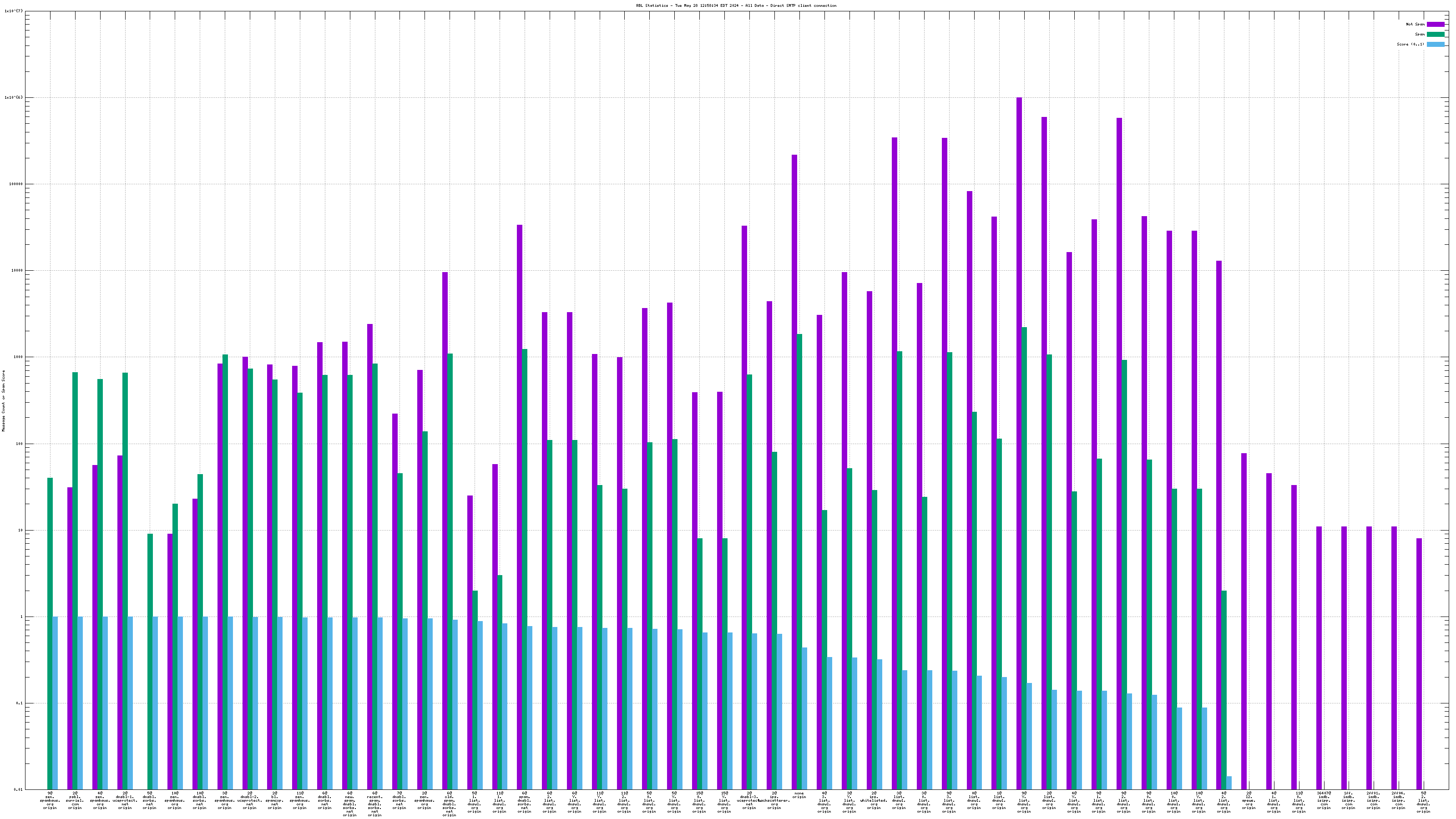Click the 'Message Count or Spam Score' axis label
The width and height of the screenshot is (1456, 819).
point(3,401)
